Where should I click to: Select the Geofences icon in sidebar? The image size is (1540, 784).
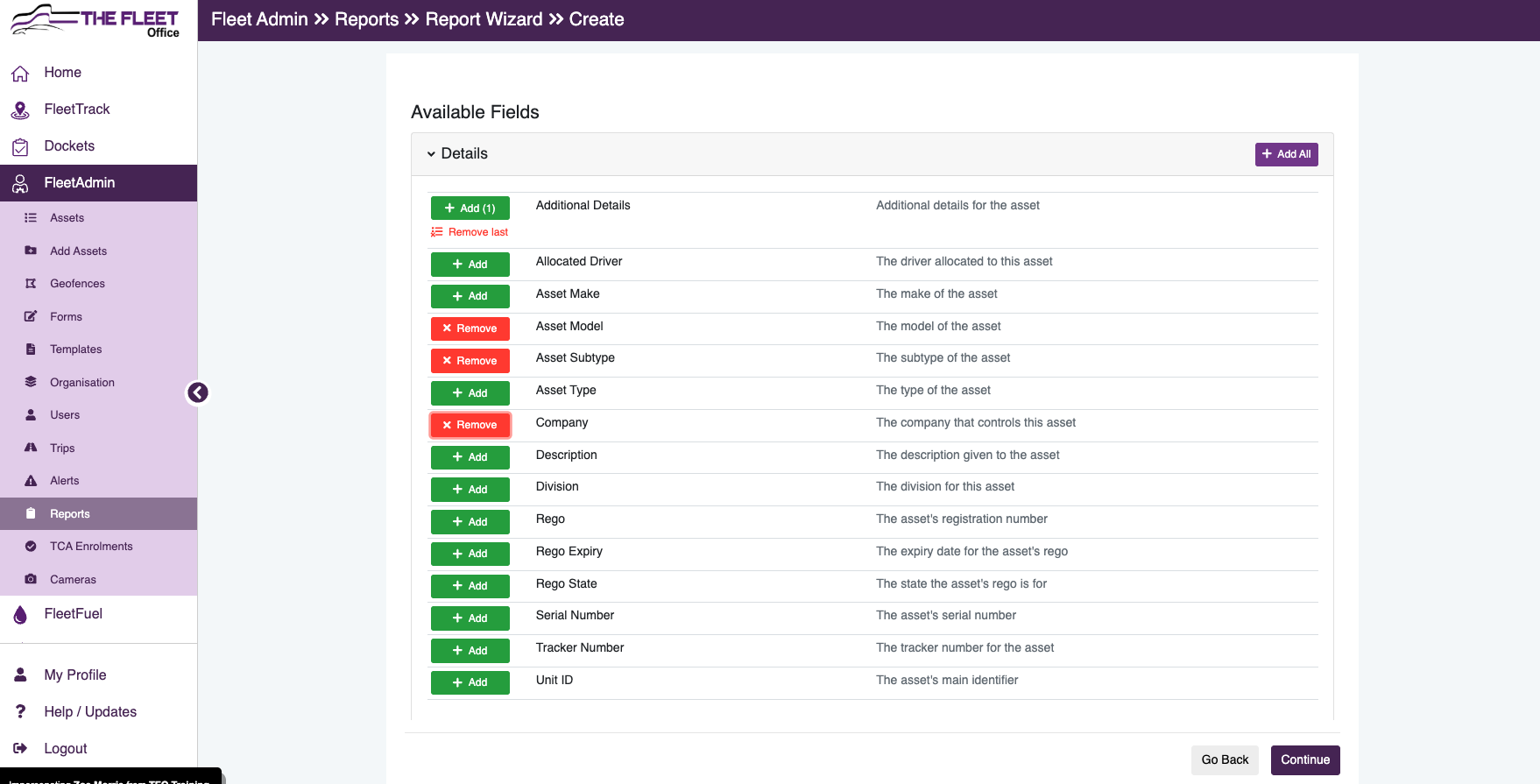(31, 284)
